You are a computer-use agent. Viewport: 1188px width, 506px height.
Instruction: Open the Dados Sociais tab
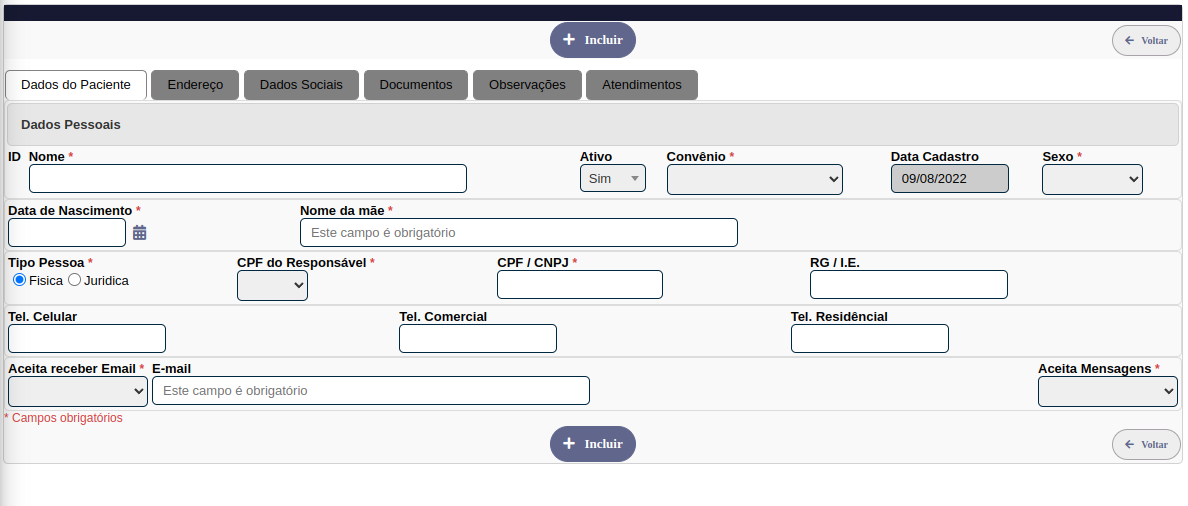tap(301, 85)
